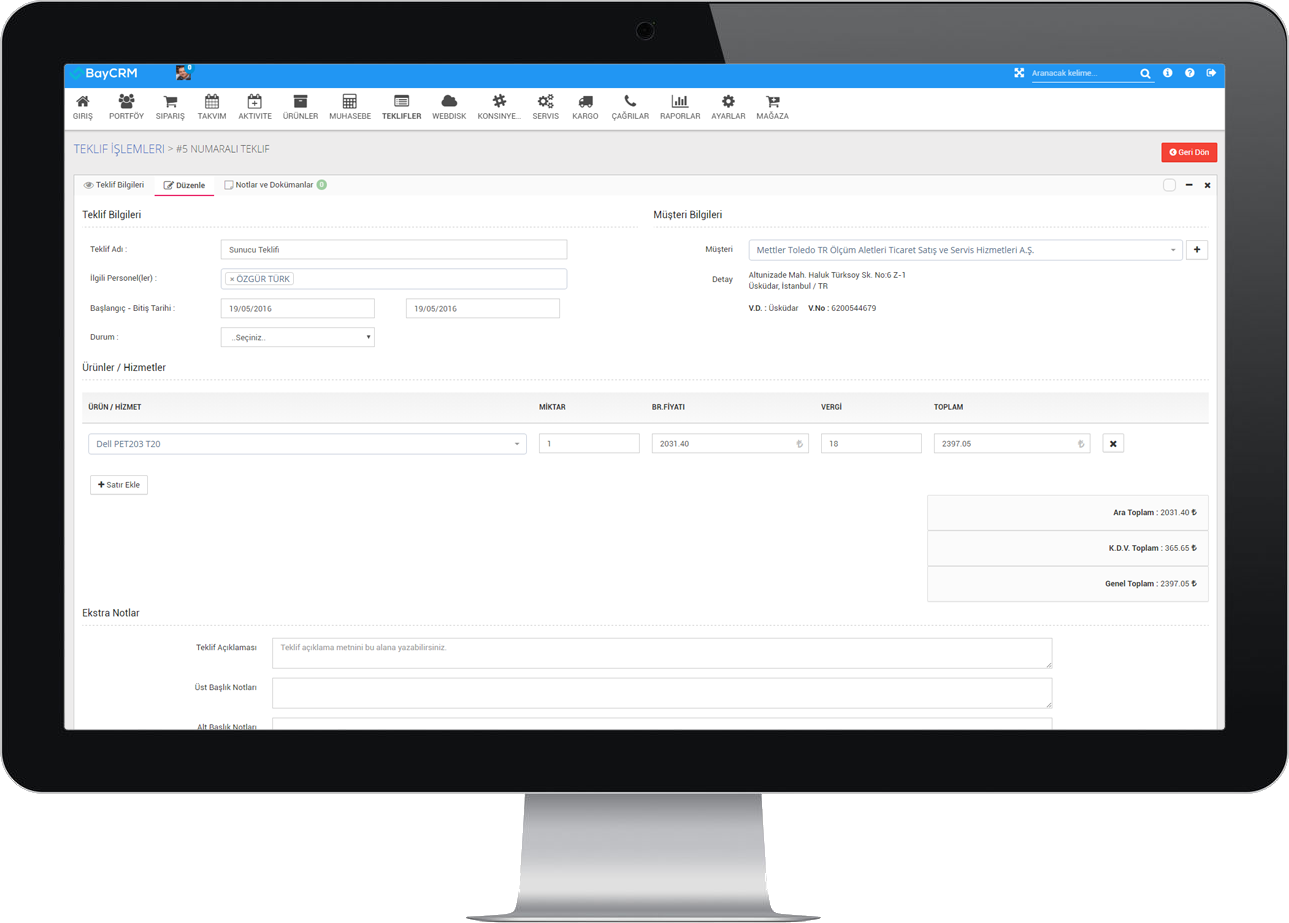Open the KONSİNYE module
The height and width of the screenshot is (923, 1289).
tap(499, 107)
